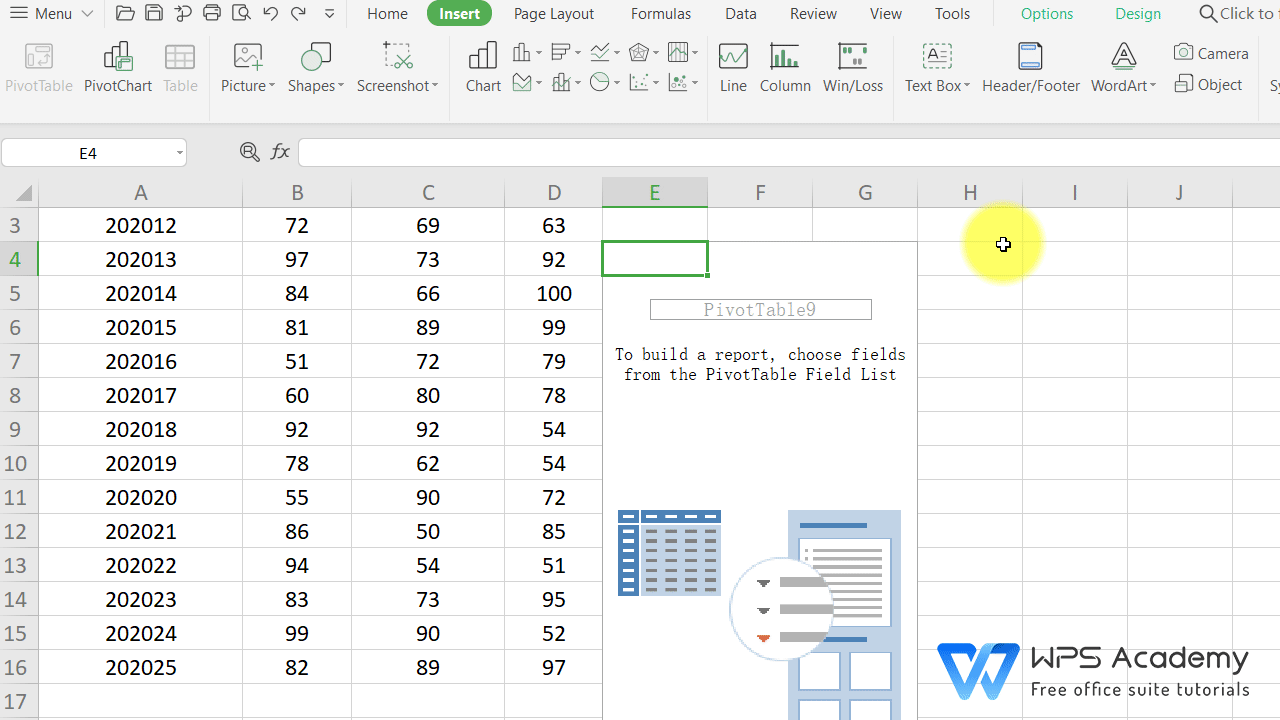Select cell H4 in the worksheet
1280x720 pixels.
(x=970, y=258)
